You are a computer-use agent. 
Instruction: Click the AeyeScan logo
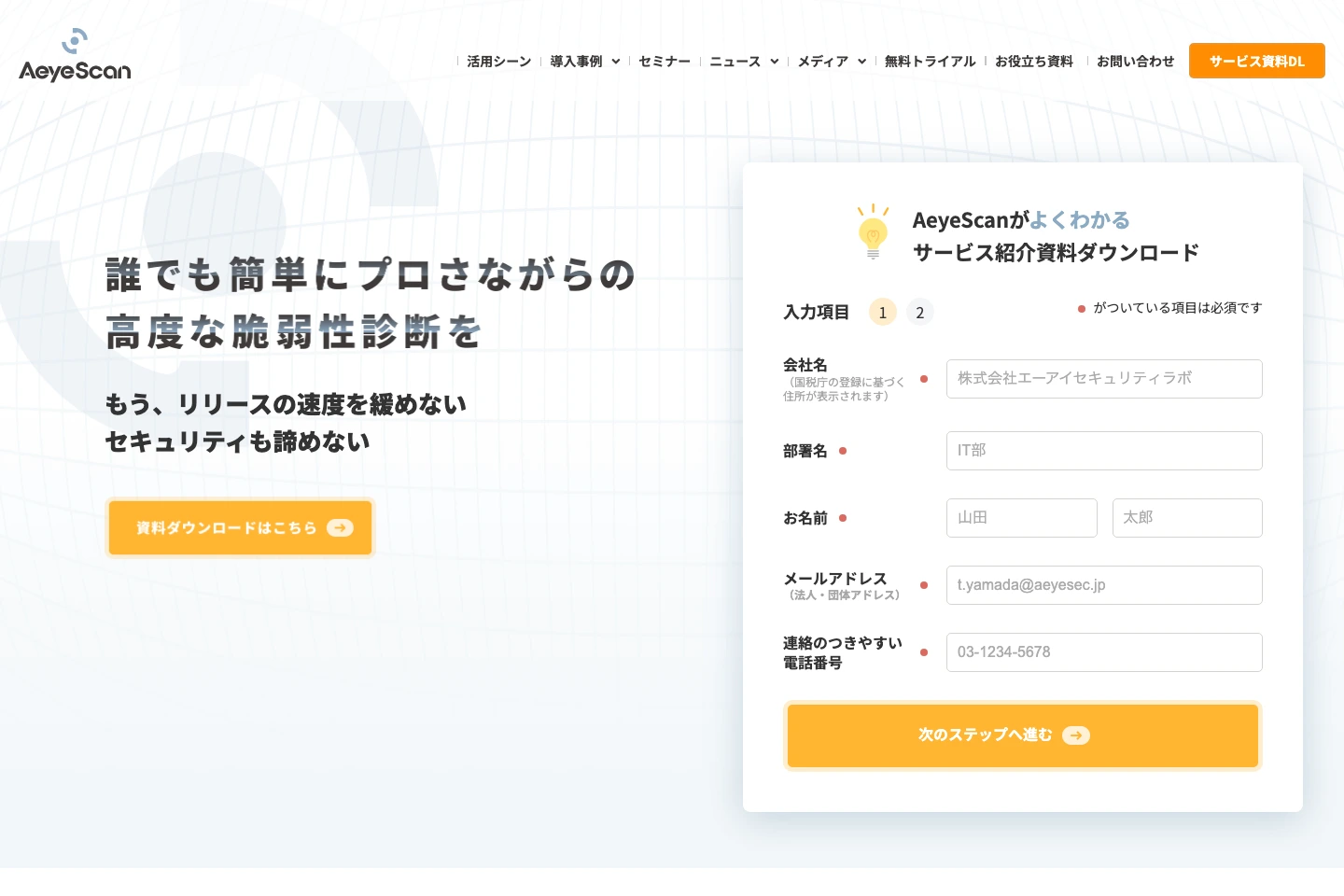(x=75, y=56)
